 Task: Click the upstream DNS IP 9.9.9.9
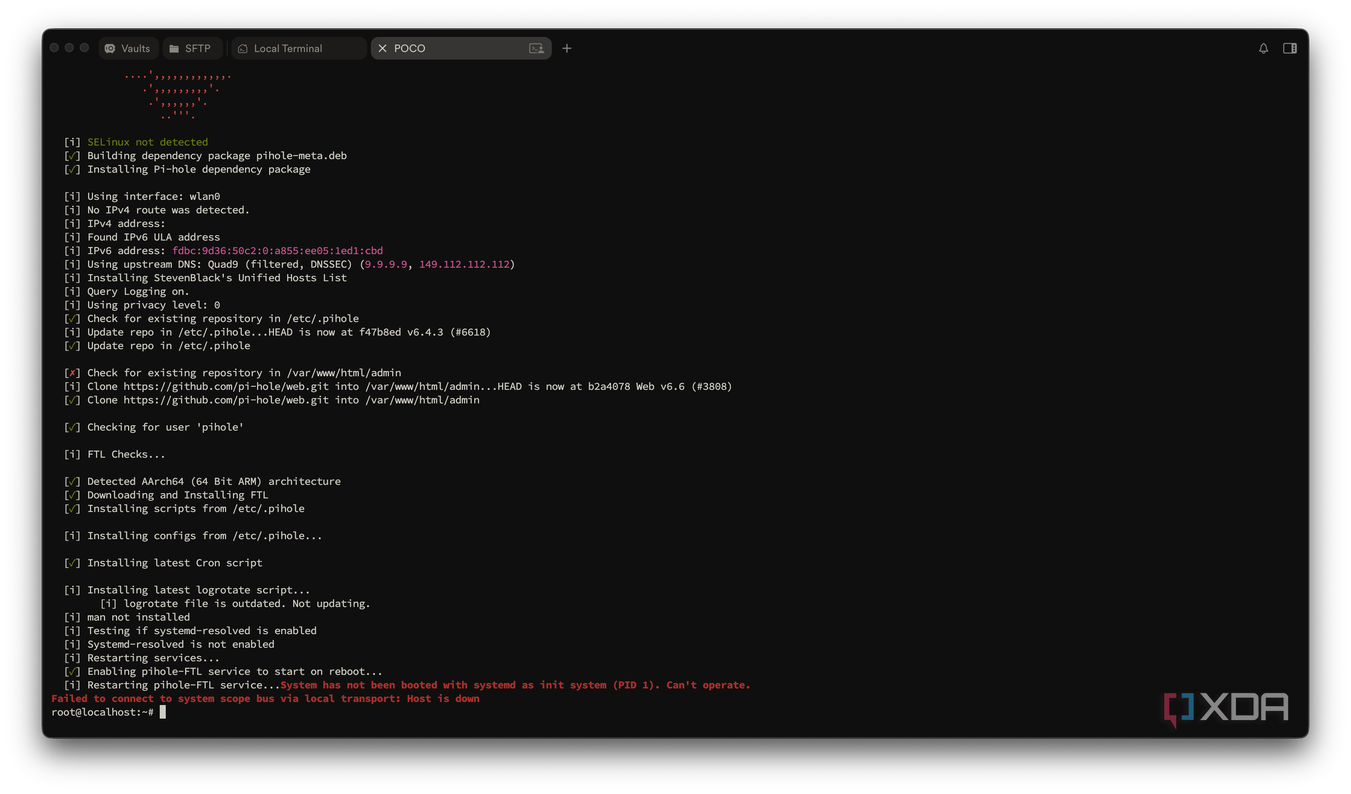(x=386, y=264)
